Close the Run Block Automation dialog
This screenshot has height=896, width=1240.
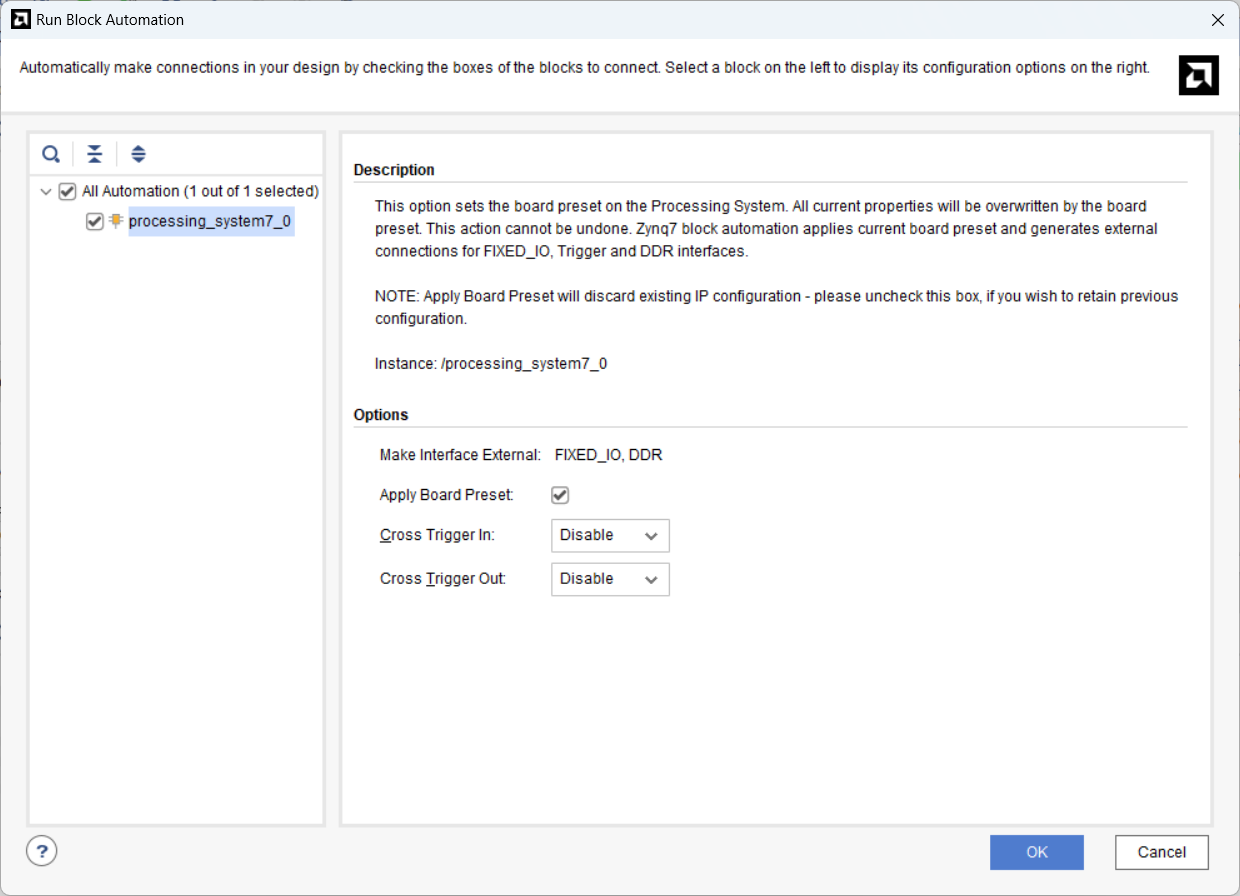(x=1217, y=20)
